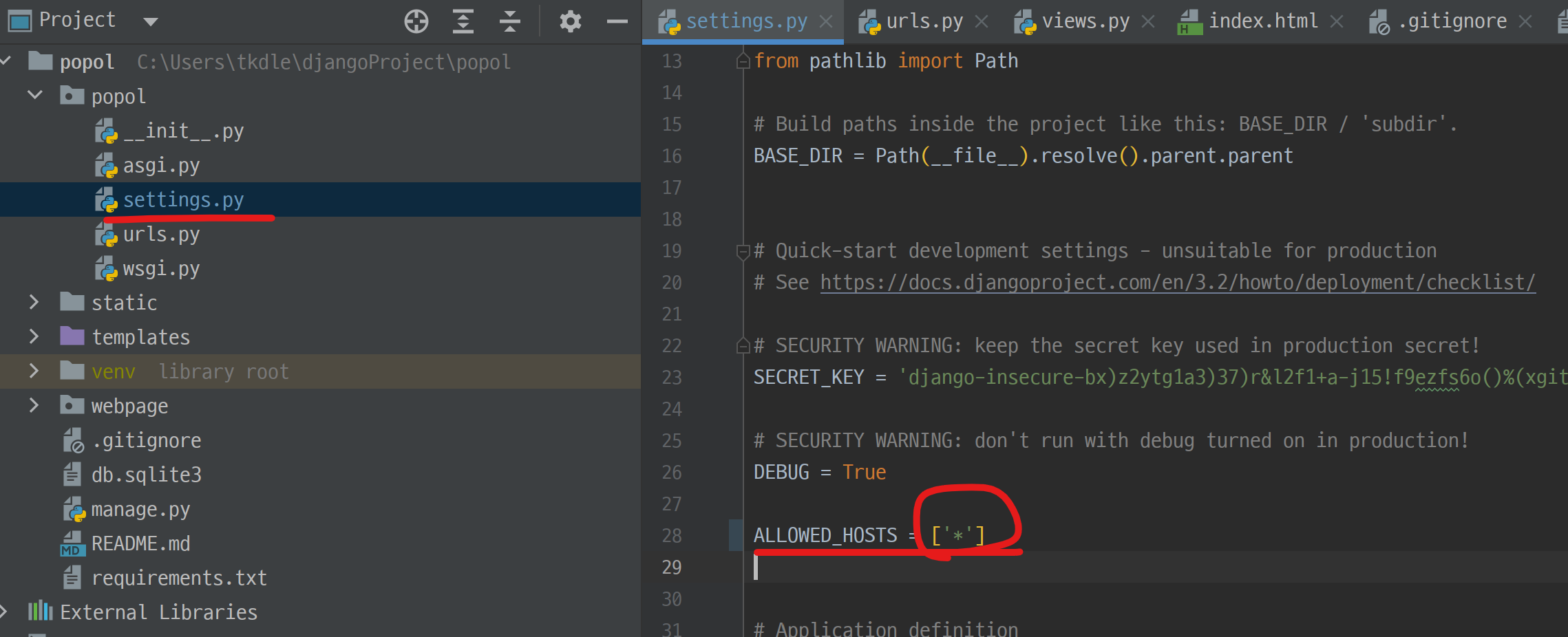Expand the templates folder
The height and width of the screenshot is (637, 1568).
point(34,336)
